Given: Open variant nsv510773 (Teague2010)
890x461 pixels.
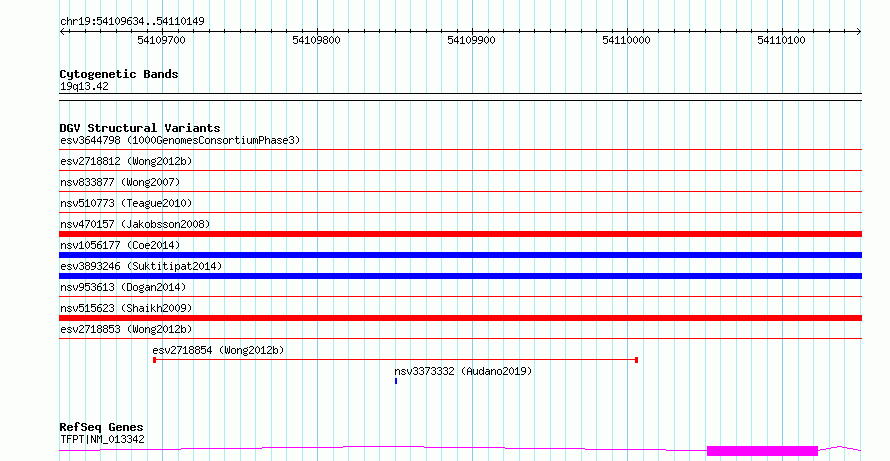Looking at the screenshot, I should pos(126,203).
